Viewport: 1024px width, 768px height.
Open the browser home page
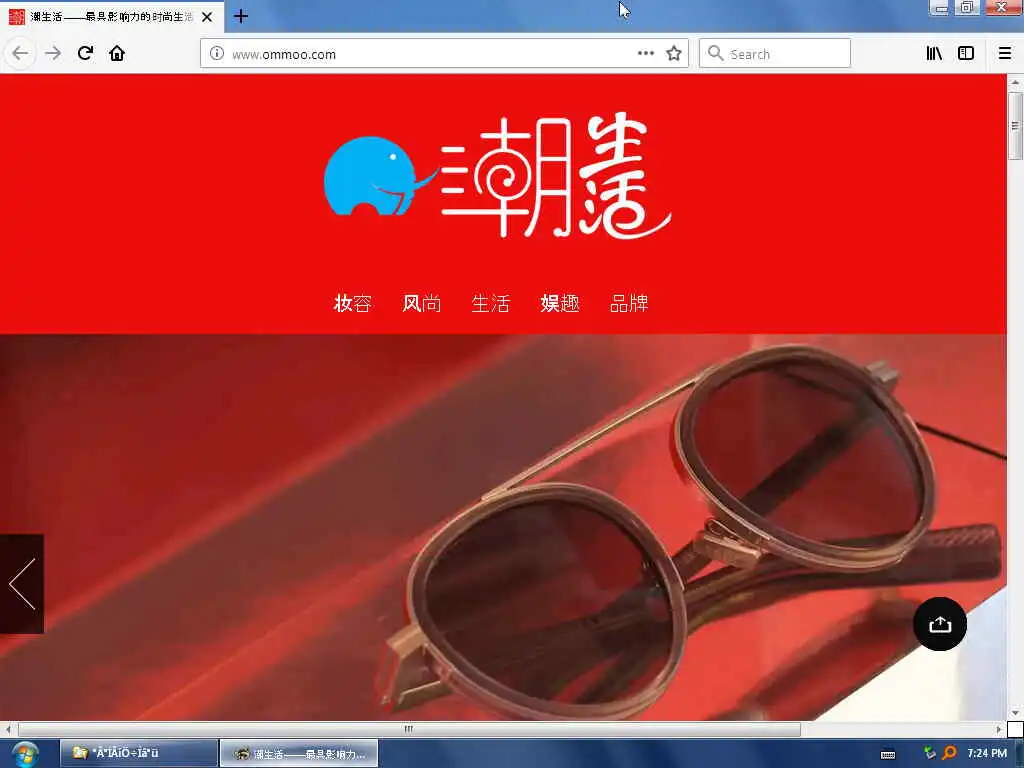point(117,53)
